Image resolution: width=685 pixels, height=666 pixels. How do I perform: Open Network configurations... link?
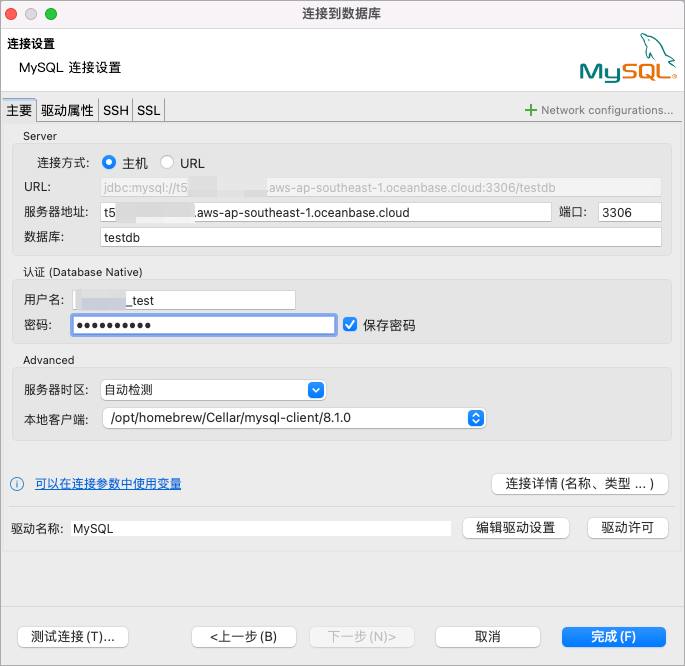pos(607,110)
